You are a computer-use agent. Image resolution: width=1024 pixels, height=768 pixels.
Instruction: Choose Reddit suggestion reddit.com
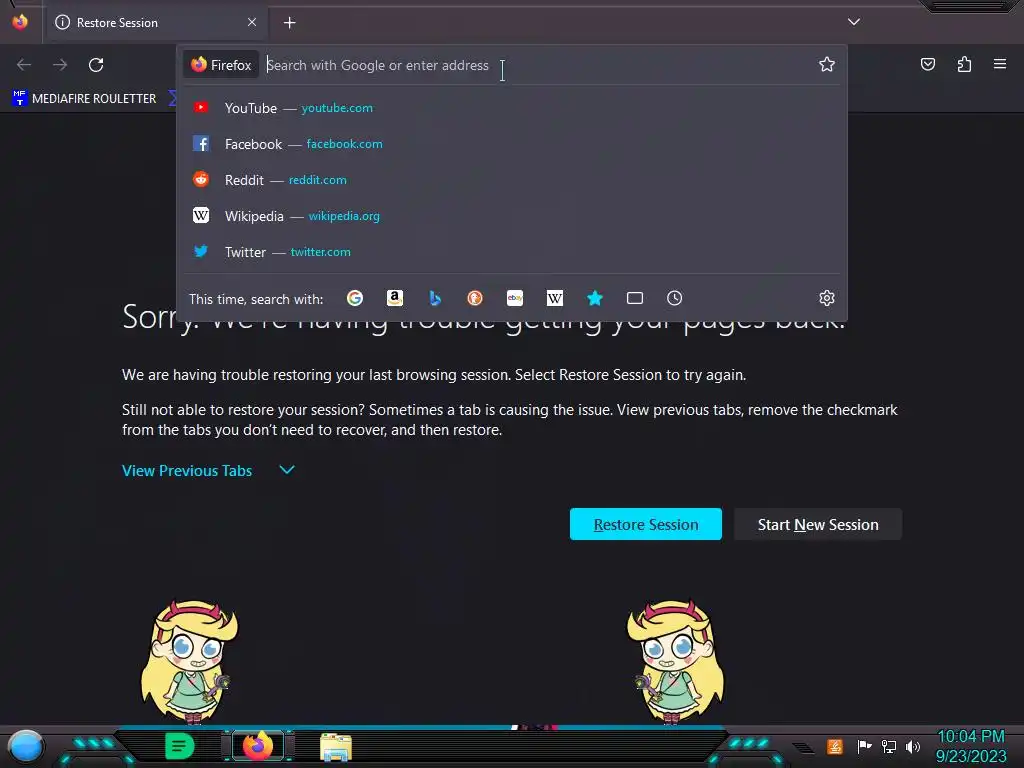pos(511,180)
